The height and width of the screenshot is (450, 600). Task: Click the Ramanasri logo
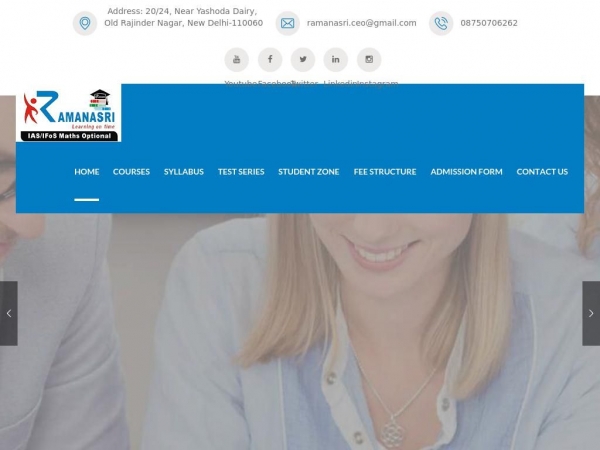click(69, 115)
